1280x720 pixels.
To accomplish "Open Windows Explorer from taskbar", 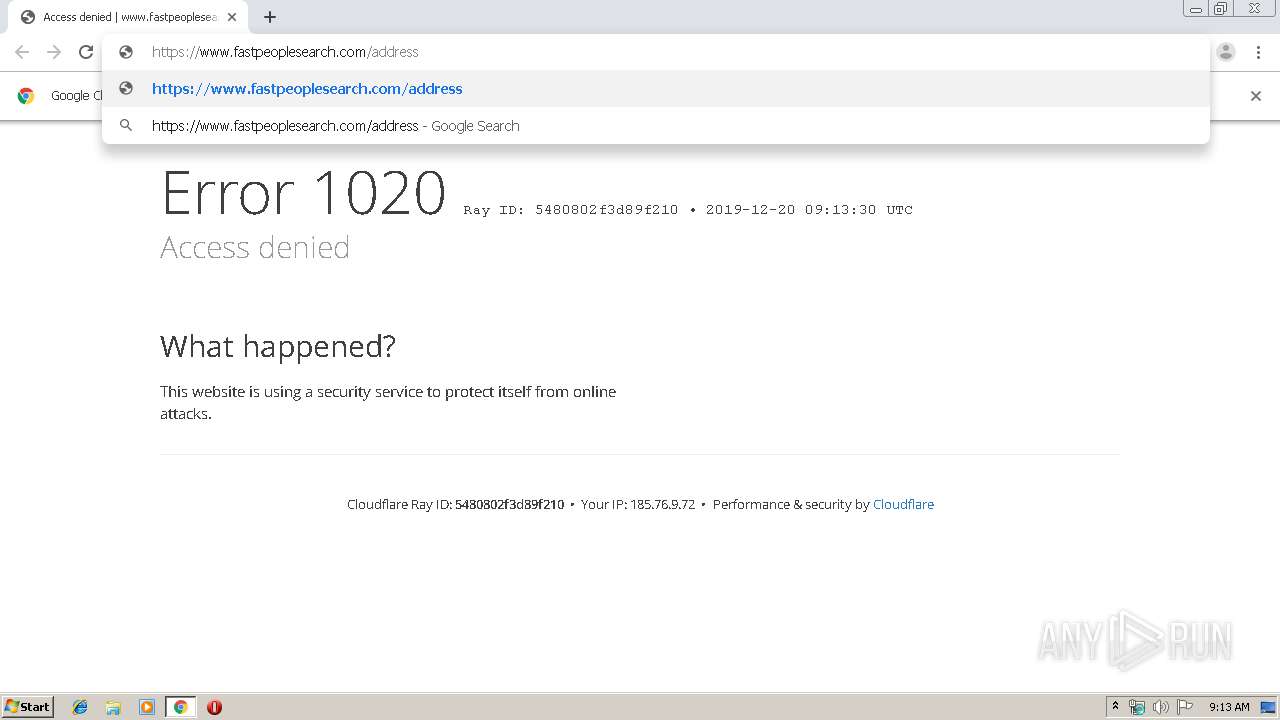I will 113,707.
